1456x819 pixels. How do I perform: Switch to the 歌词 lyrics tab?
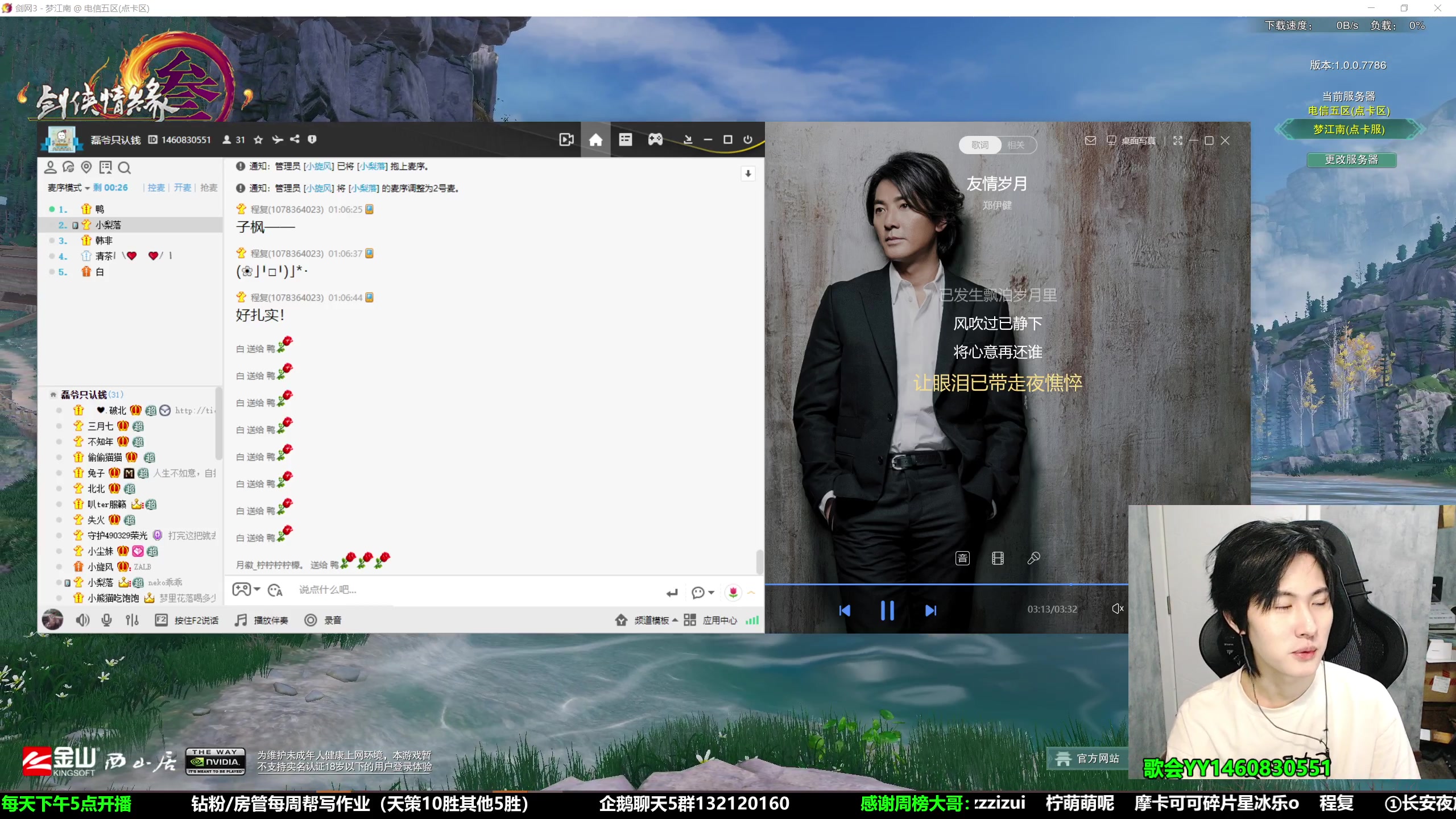click(x=979, y=145)
